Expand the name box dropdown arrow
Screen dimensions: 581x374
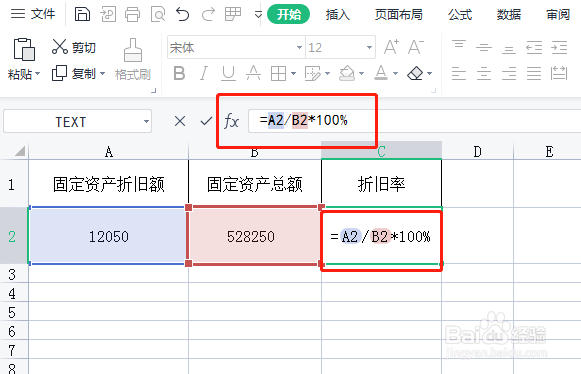(146, 122)
